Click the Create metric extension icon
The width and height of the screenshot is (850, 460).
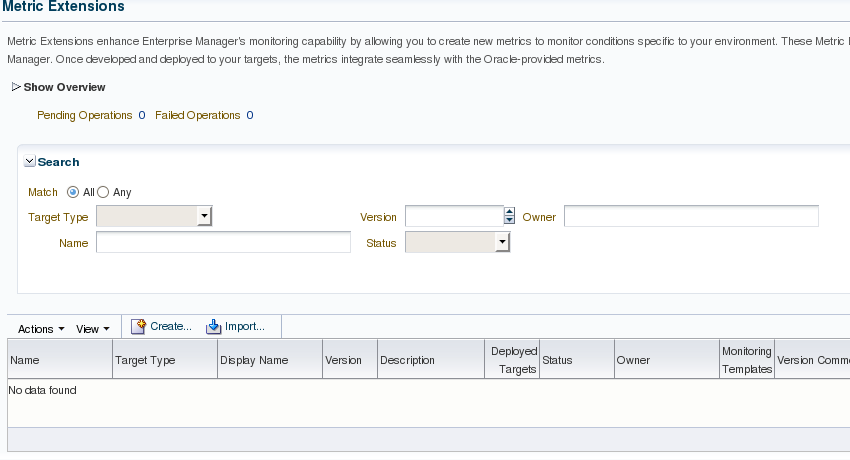pos(139,327)
